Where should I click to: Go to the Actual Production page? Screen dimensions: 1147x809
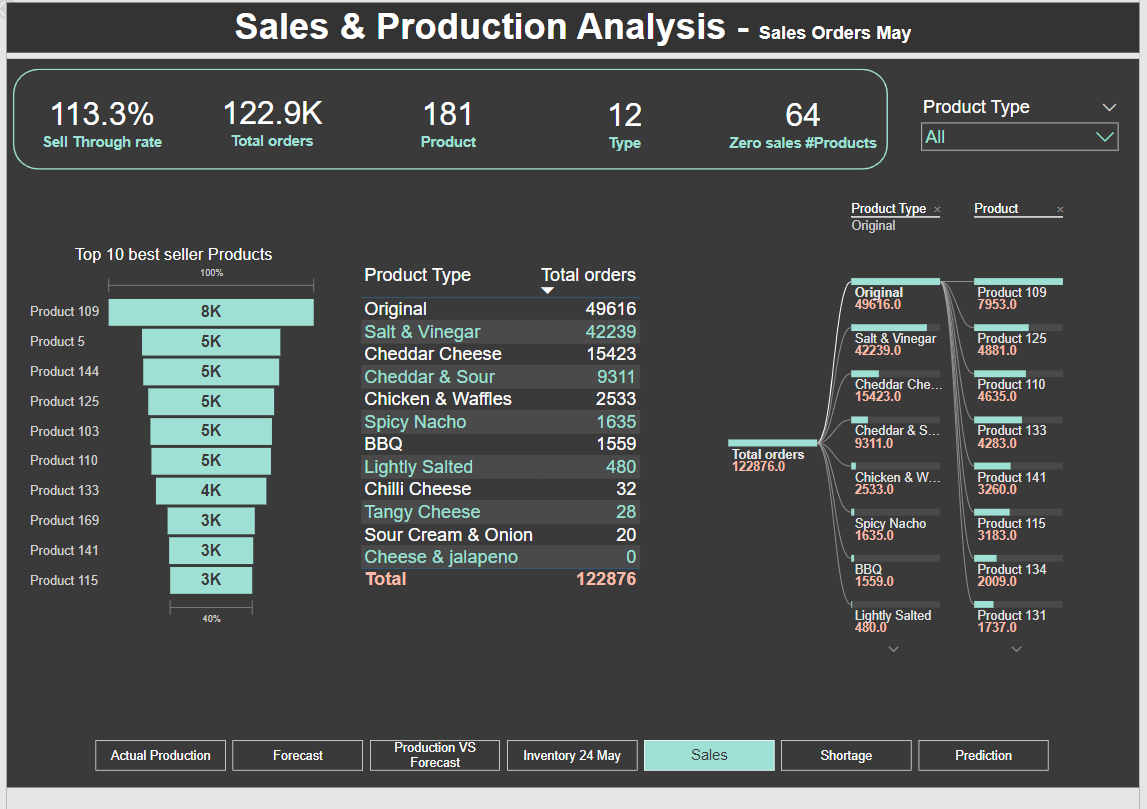point(160,756)
